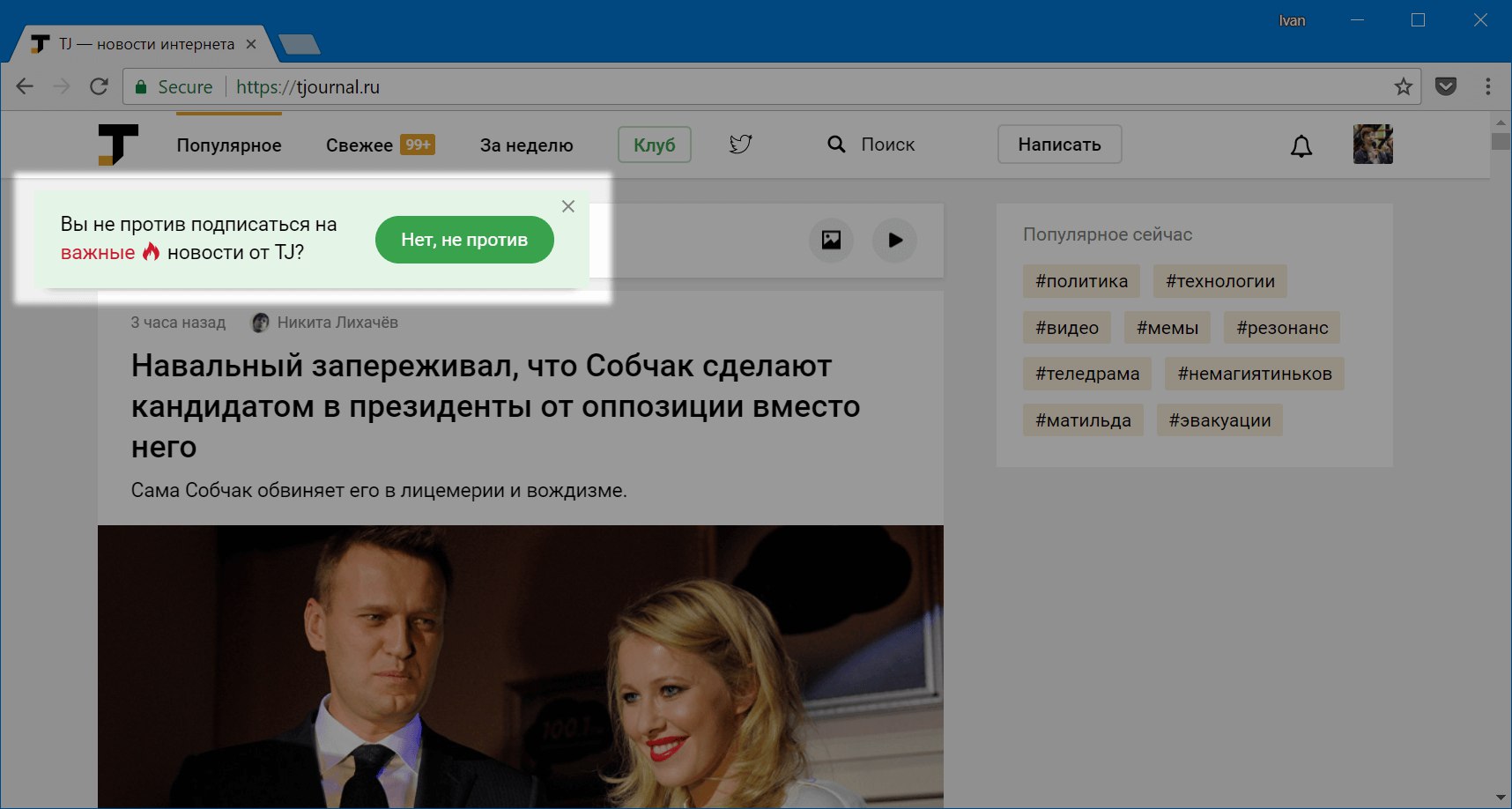
Task: Click the 3 часа назад timestamp
Action: pyautogui.click(x=178, y=323)
